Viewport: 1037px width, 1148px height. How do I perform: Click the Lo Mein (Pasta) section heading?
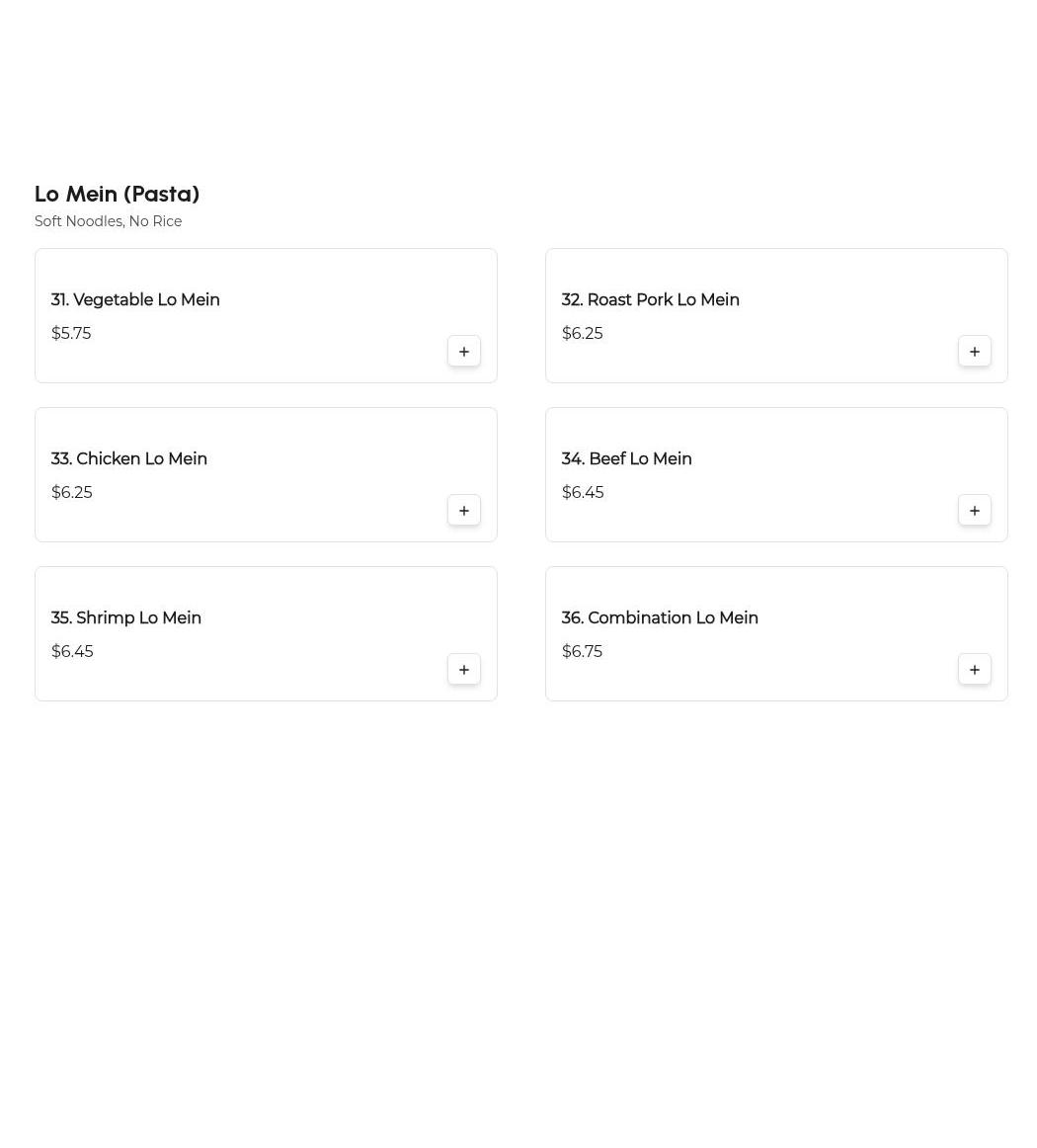(x=117, y=194)
